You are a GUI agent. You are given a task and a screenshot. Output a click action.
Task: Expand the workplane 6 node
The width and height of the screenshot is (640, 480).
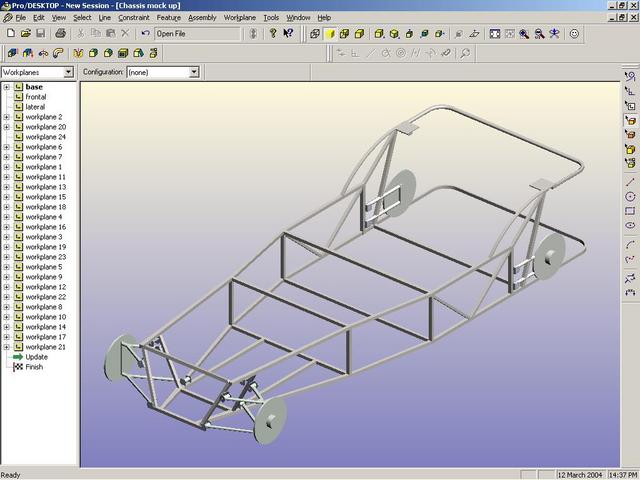point(7,147)
